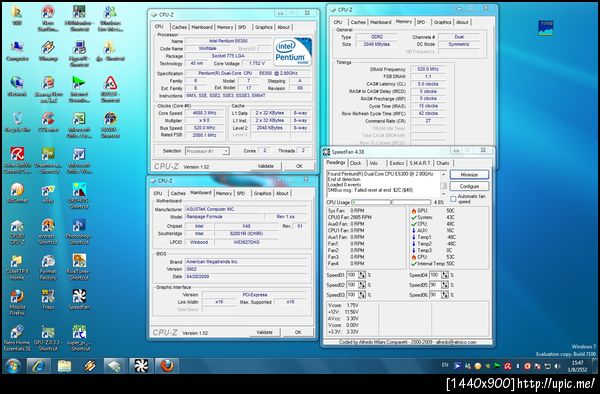Adjust the Speed03 spinner arrows
Screen dimensions: 600x394
[362, 295]
